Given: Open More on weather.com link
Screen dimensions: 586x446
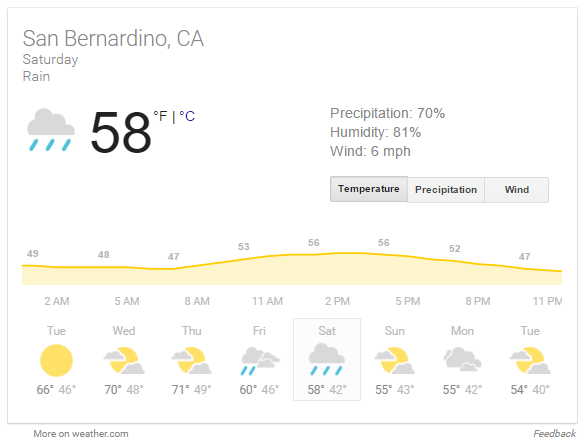Looking at the screenshot, I should tap(81, 434).
